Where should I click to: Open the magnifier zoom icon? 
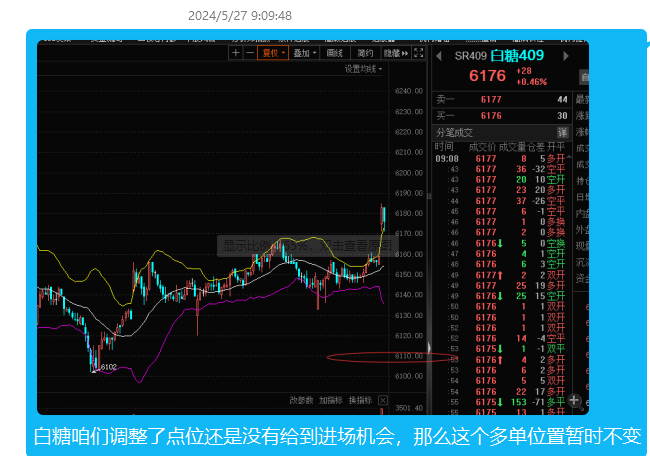pos(574,400)
